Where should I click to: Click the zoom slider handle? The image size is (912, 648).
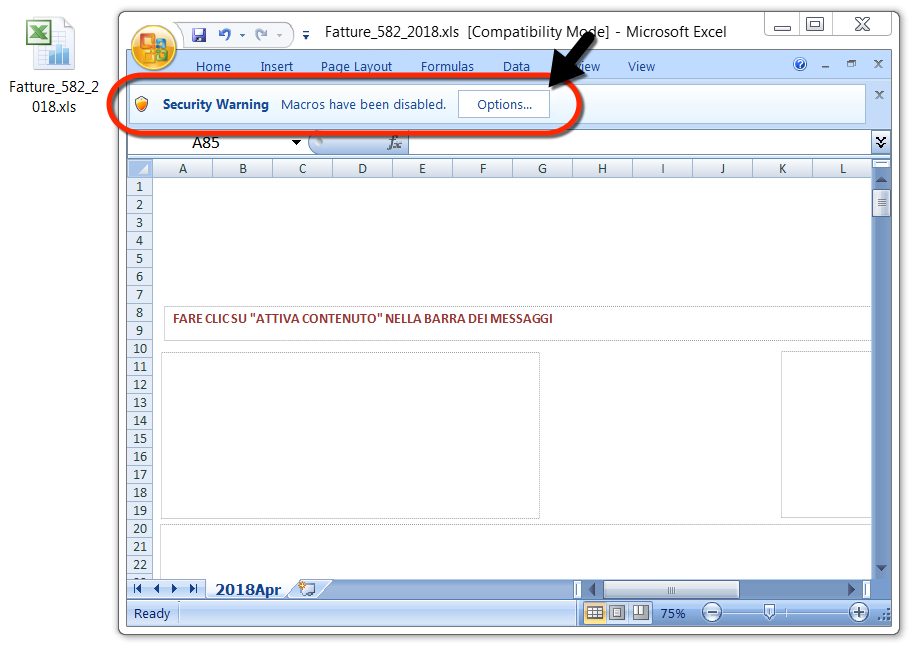click(769, 612)
